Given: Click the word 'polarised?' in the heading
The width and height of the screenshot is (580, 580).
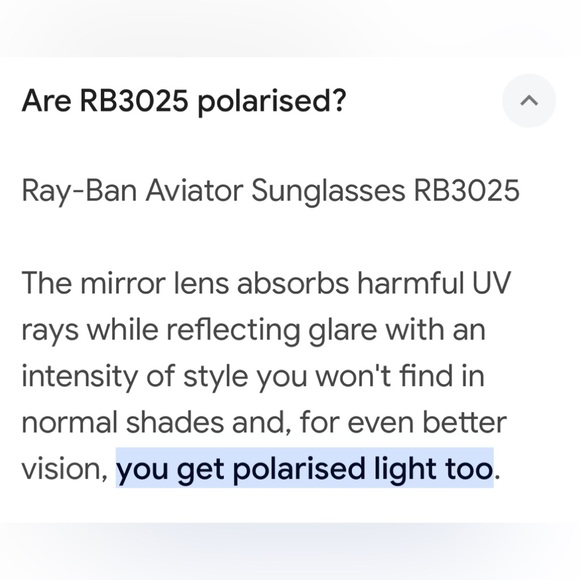Looking at the screenshot, I should click(272, 102).
